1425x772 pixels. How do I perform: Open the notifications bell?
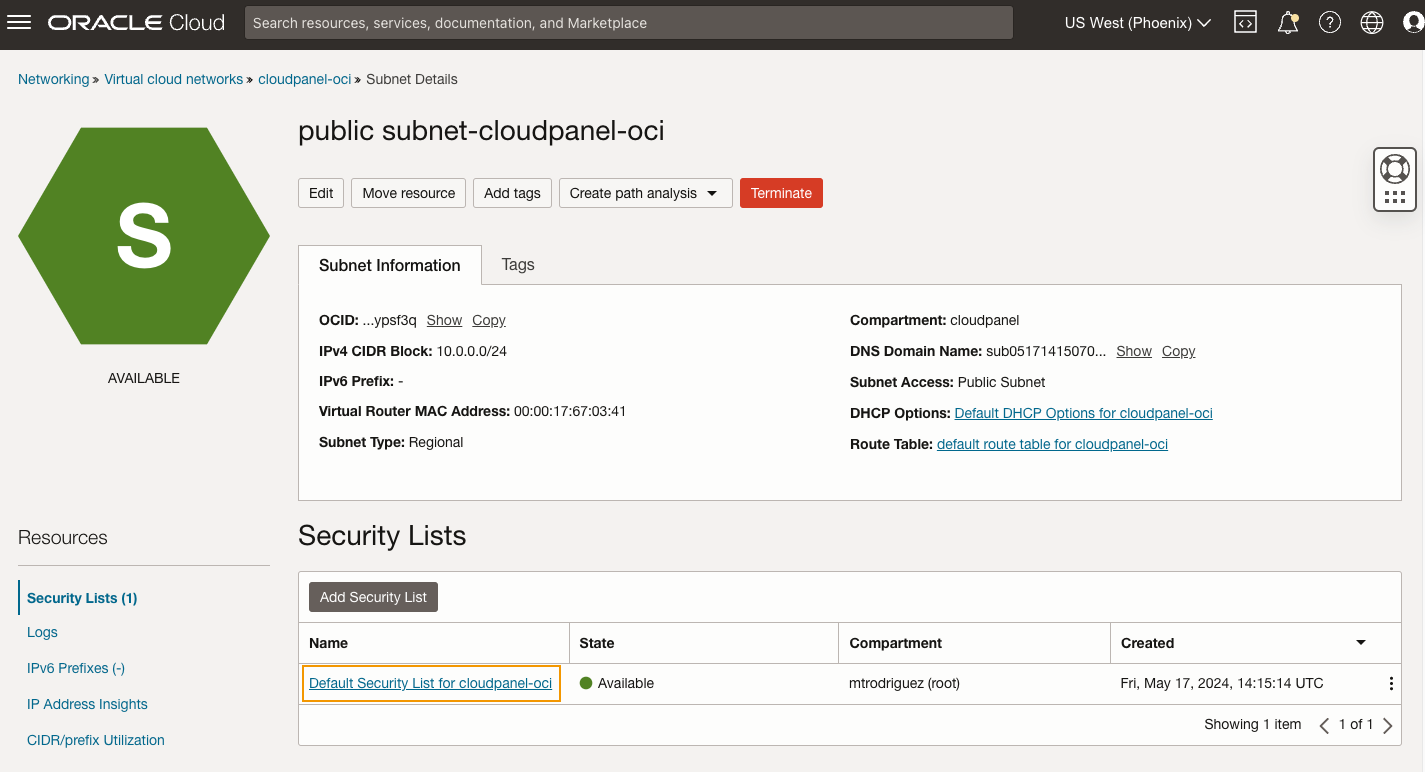tap(1287, 22)
